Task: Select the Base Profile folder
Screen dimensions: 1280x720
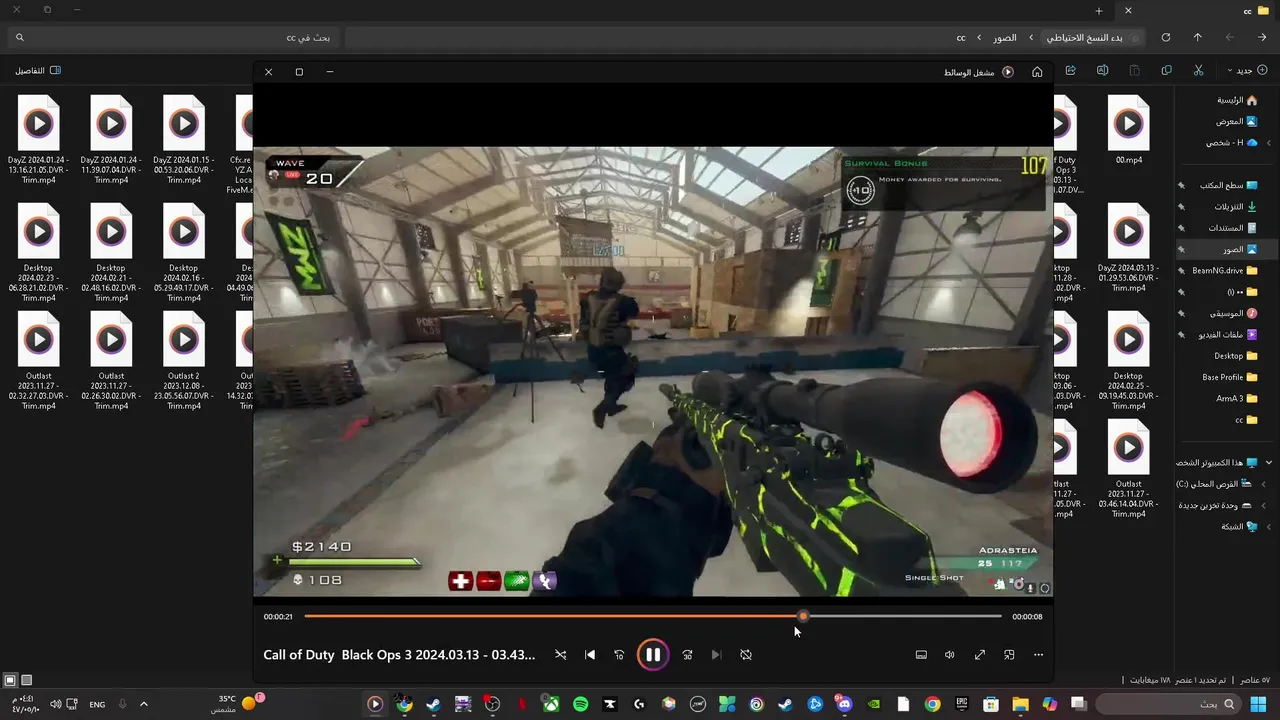Action: (x=1229, y=377)
